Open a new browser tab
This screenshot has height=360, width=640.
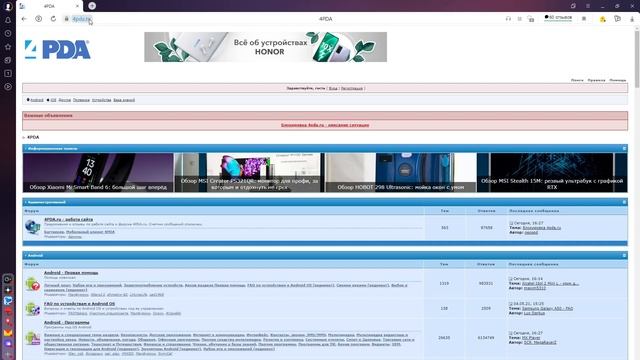(92, 6)
